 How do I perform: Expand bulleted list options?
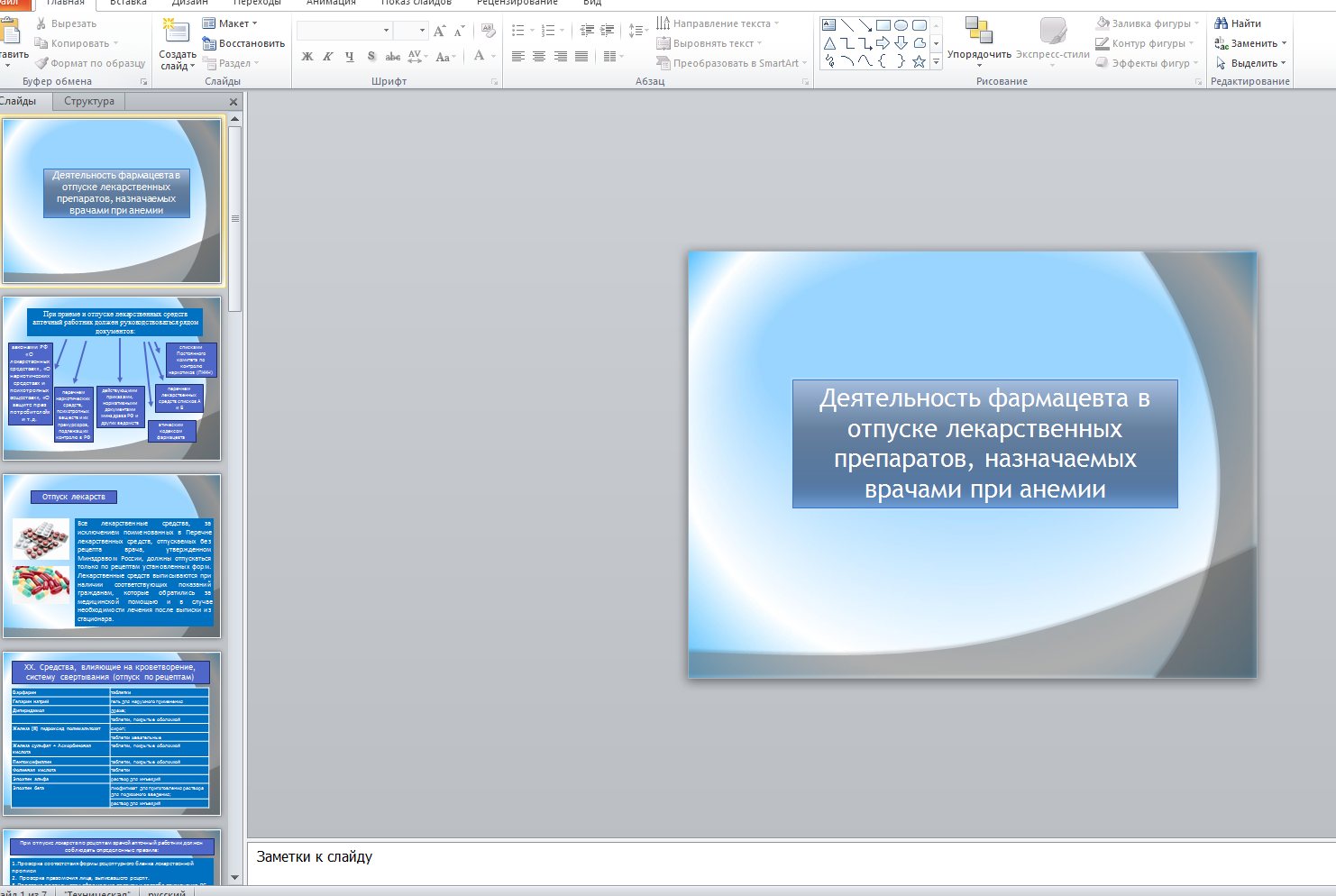pos(532,31)
